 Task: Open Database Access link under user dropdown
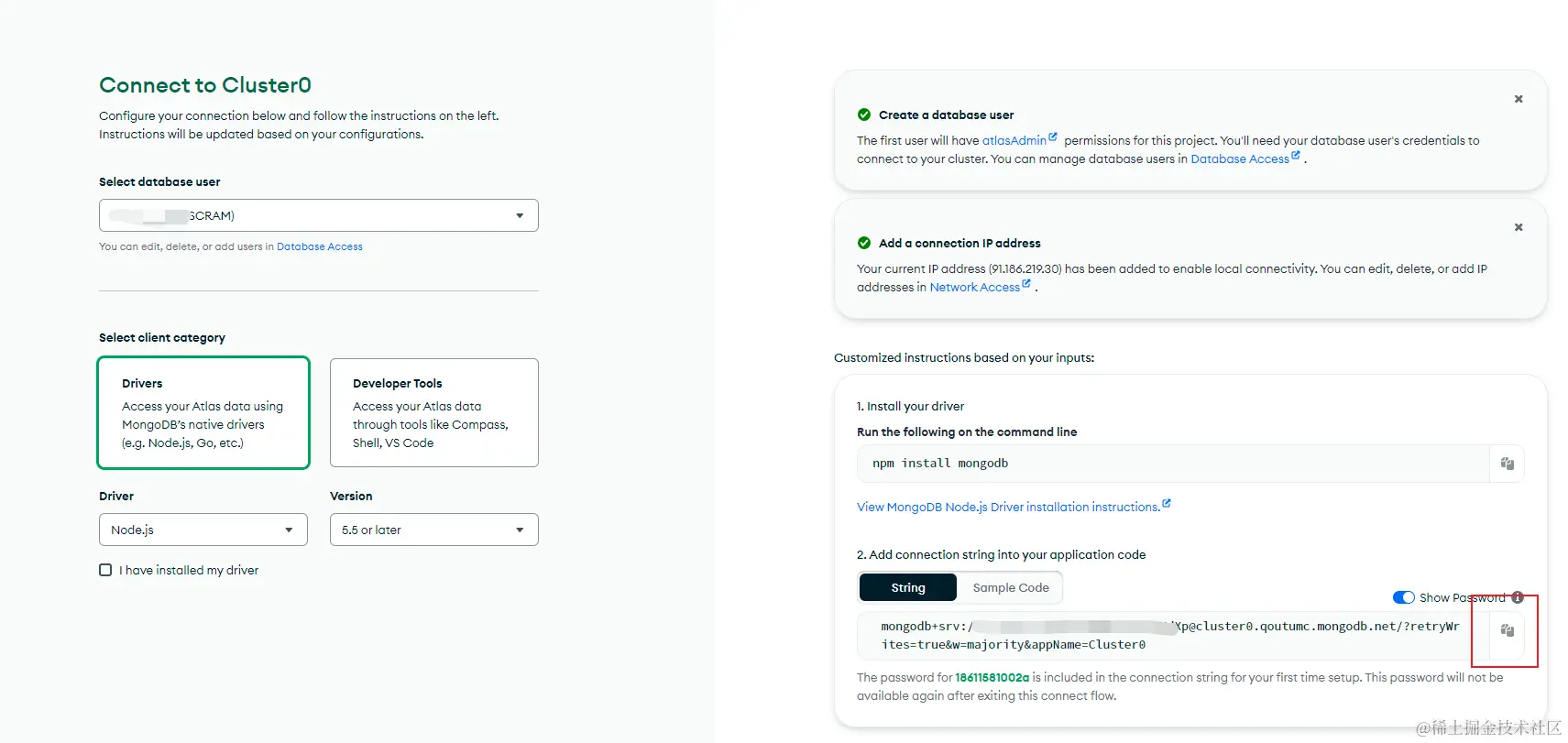[320, 246]
